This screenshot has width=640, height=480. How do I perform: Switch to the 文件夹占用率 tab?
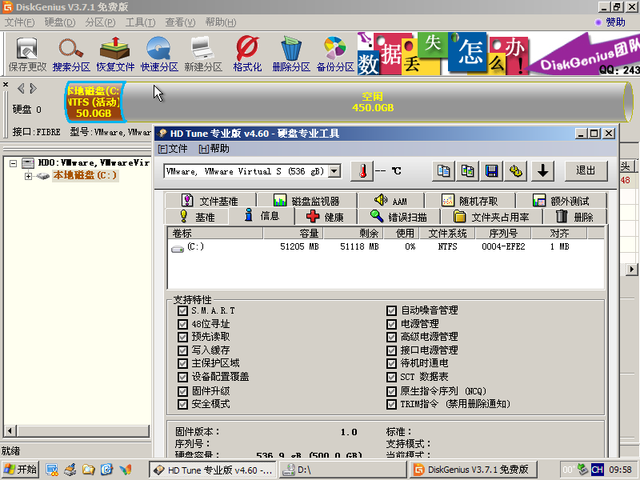491,217
